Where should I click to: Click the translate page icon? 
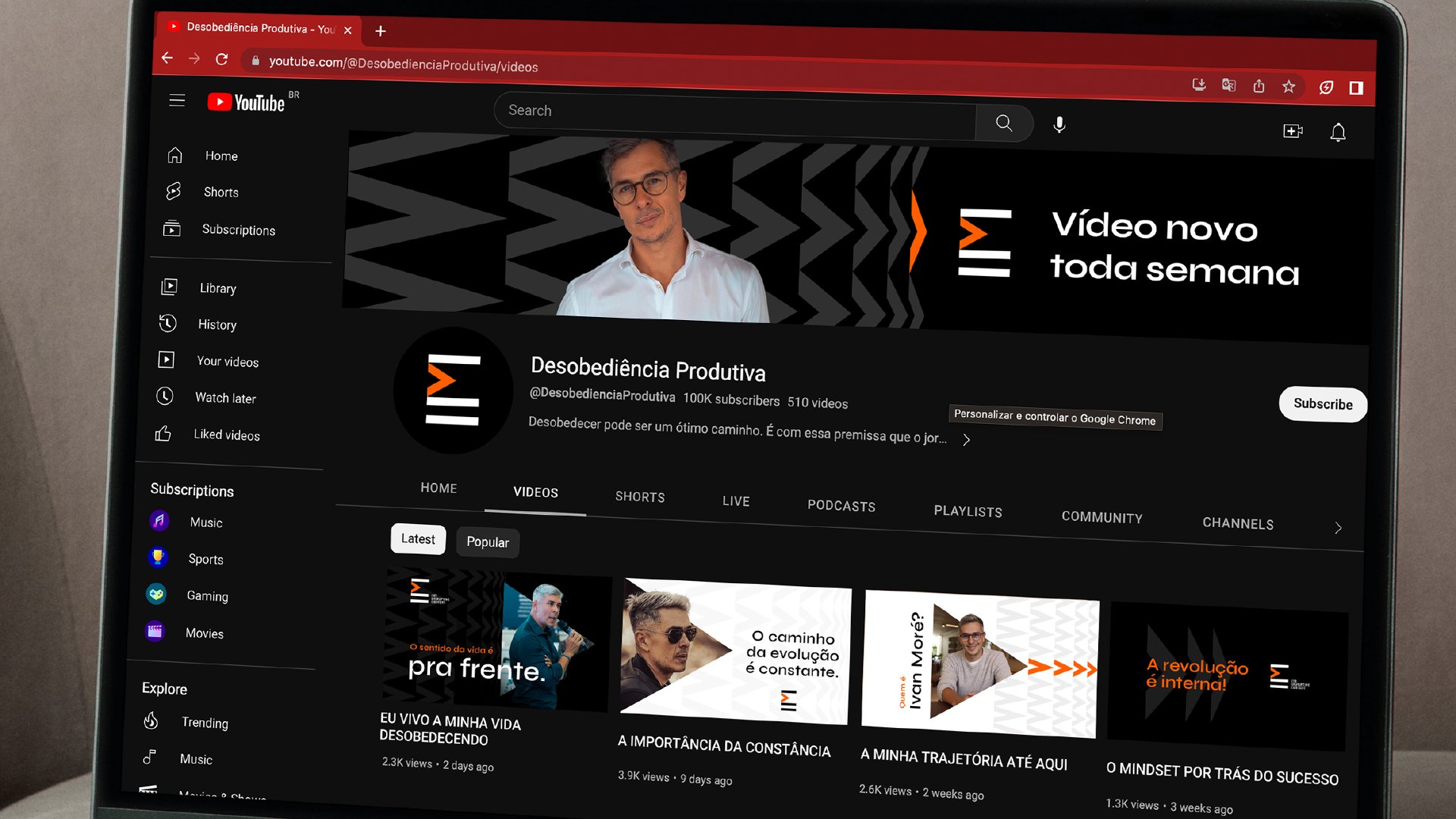(x=1228, y=85)
